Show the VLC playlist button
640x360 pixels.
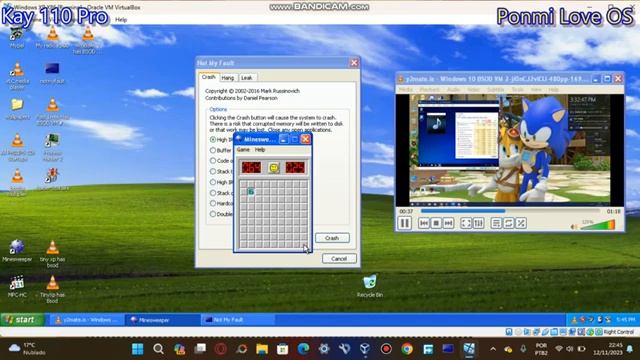click(496, 223)
